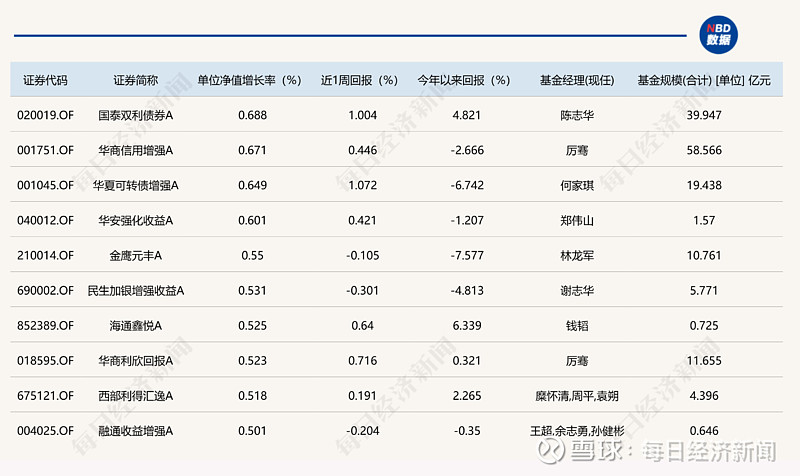Select fund code 001045.OF
This screenshot has height=476, width=800.
point(45,185)
